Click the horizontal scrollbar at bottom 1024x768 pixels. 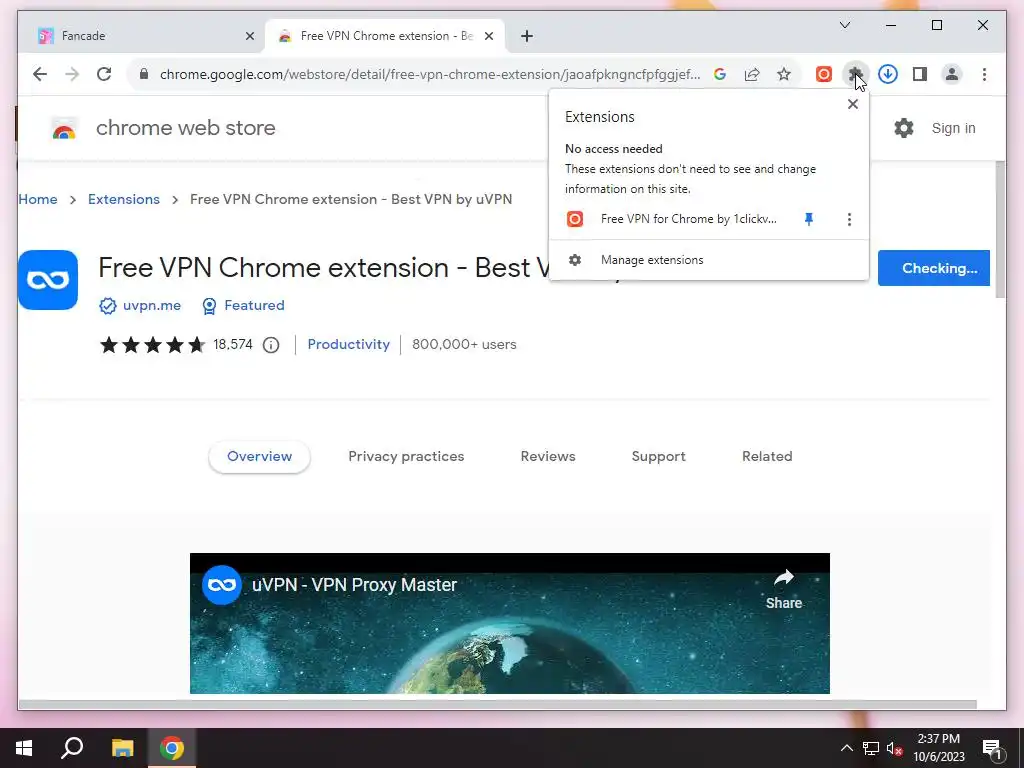(498, 704)
